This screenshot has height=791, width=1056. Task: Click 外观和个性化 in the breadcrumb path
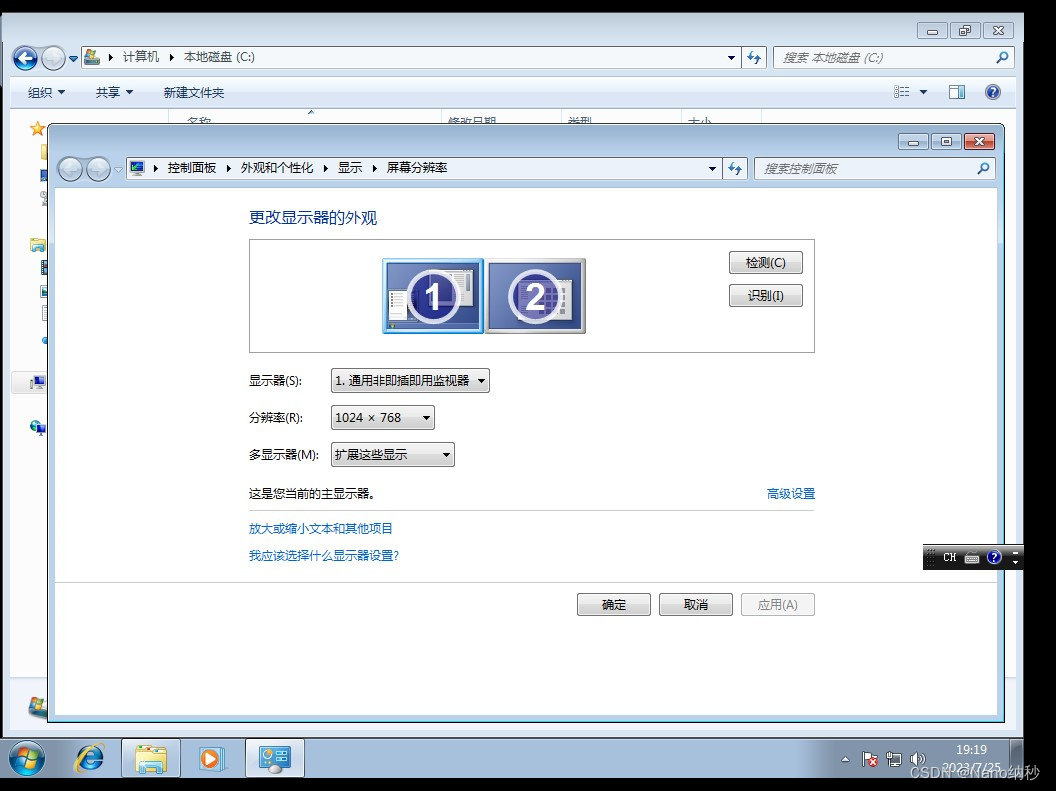pyautogui.click(x=277, y=168)
